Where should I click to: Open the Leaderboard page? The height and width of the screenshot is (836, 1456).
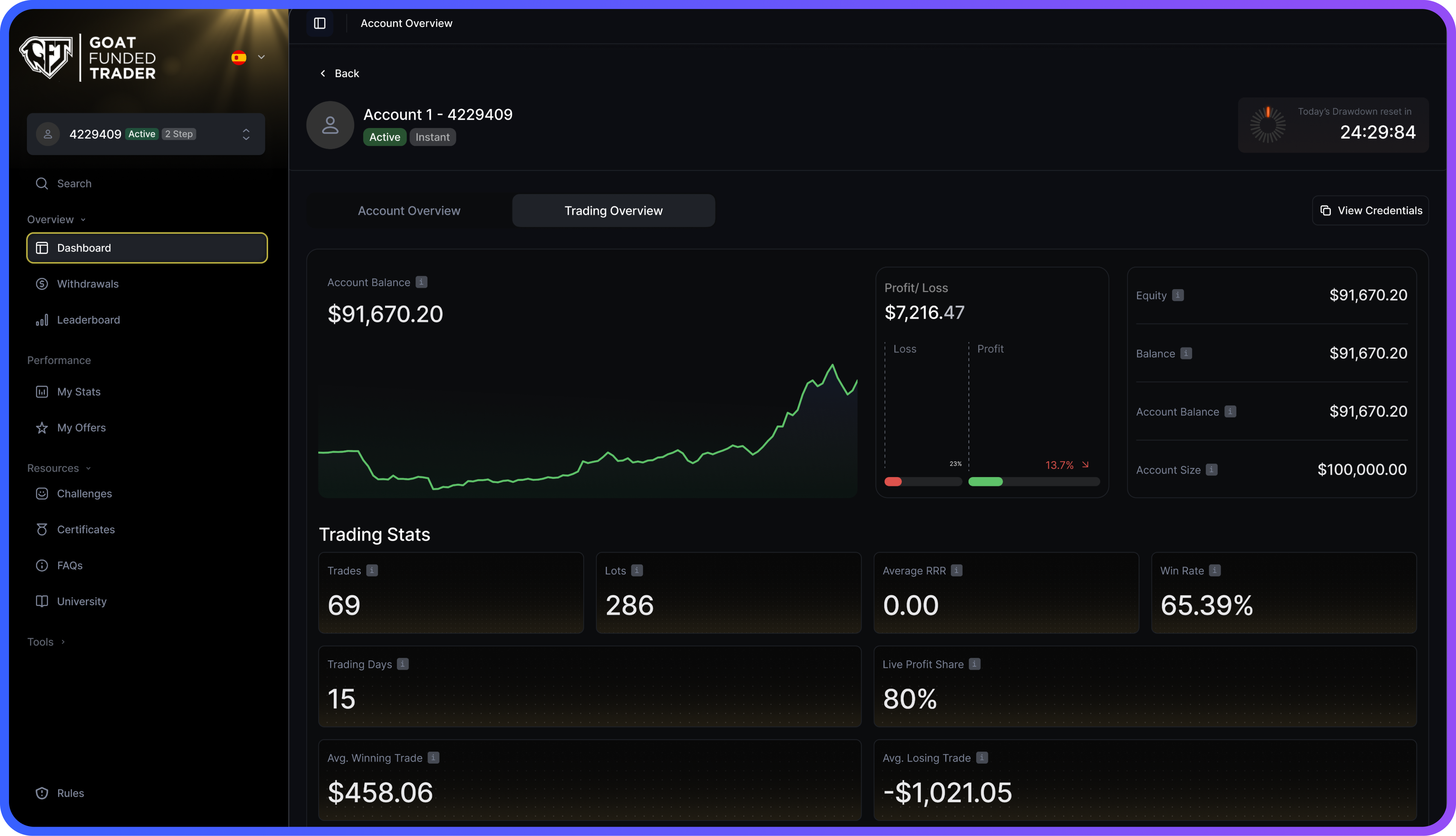pyautogui.click(x=88, y=320)
